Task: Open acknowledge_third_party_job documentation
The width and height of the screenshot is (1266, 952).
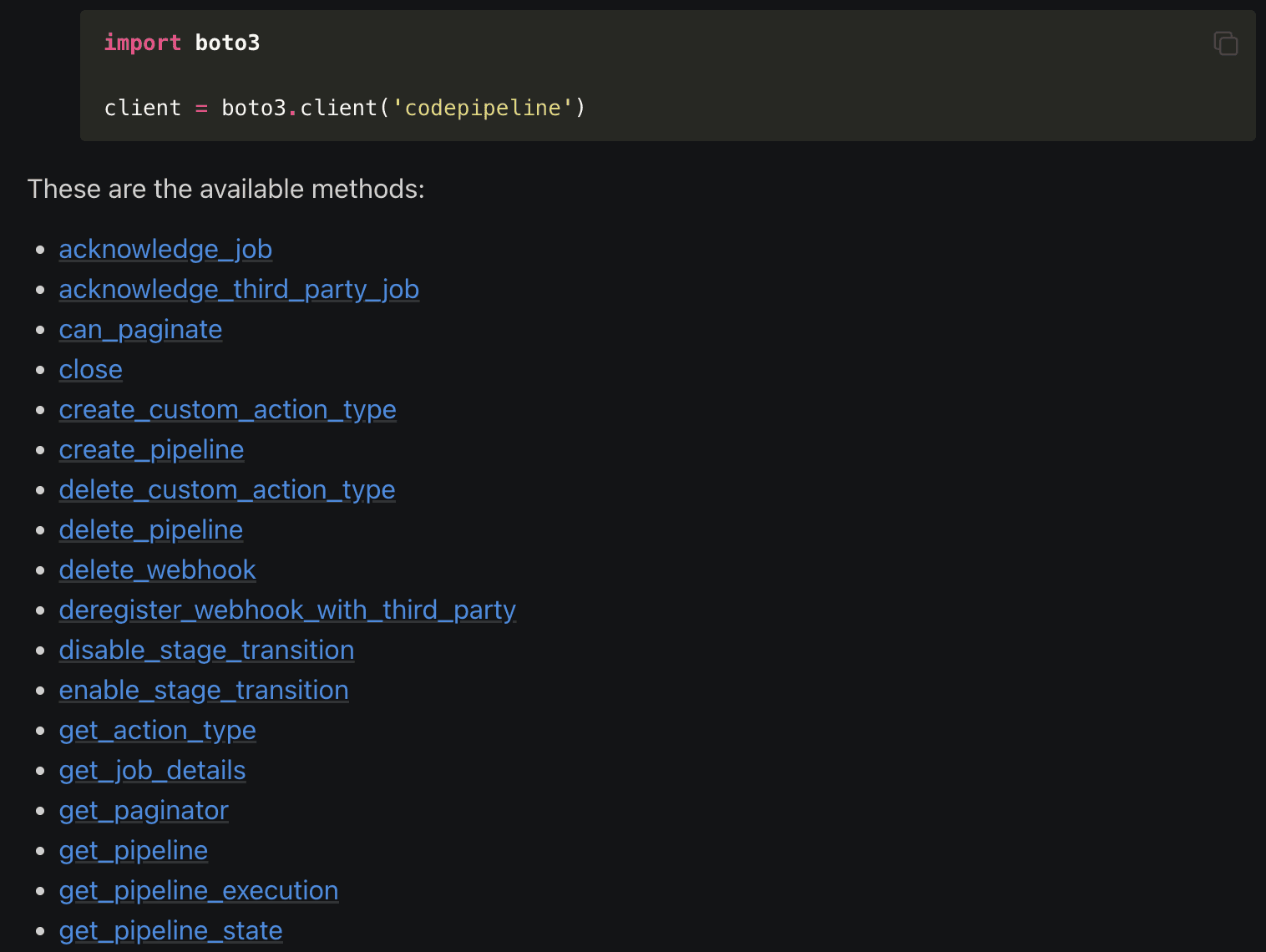Action: (239, 289)
